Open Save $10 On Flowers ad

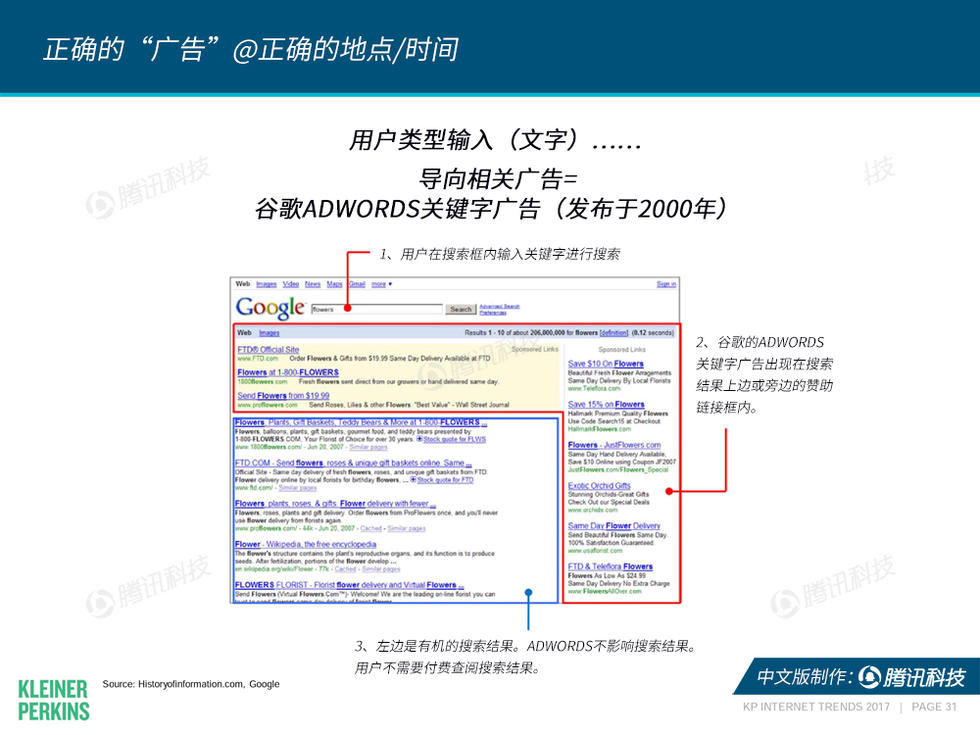click(x=606, y=363)
